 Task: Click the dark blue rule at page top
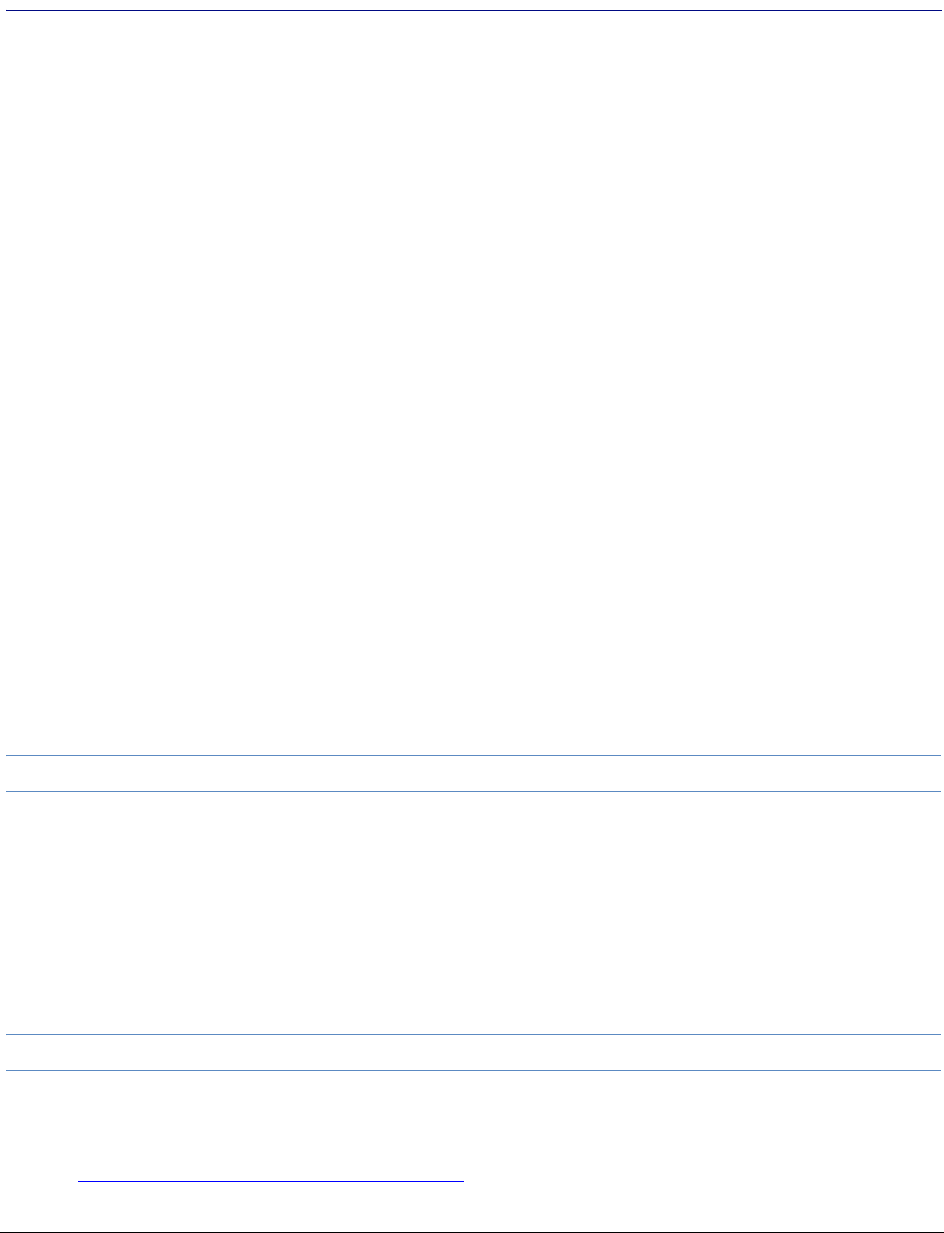[472, 10]
